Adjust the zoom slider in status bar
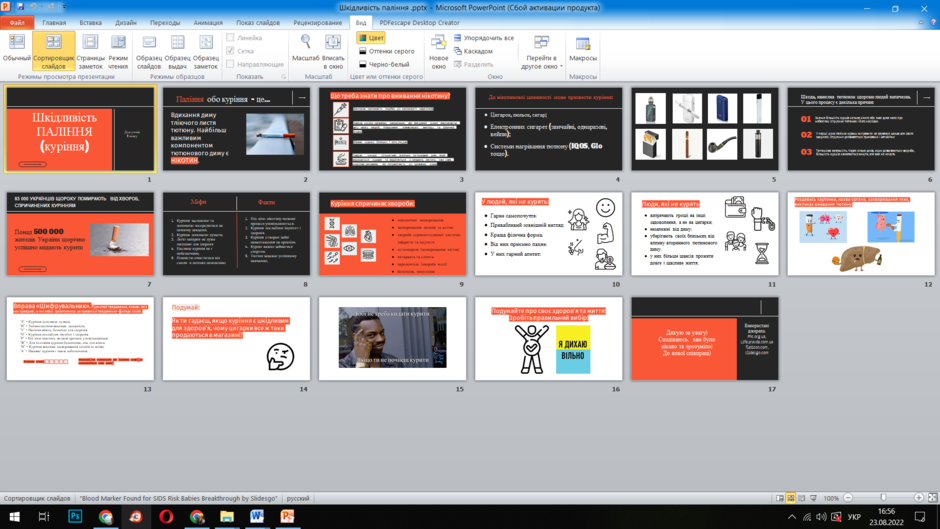 pos(883,498)
